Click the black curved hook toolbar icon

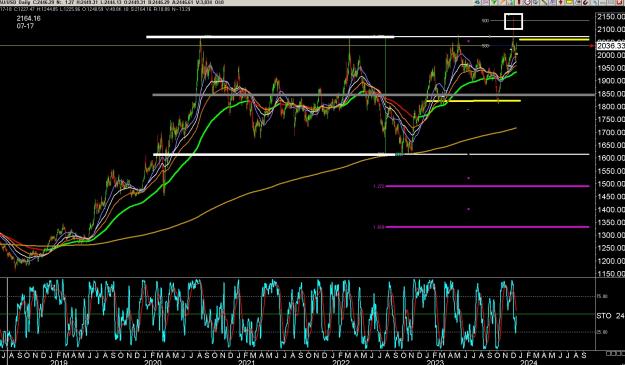pos(586,2)
